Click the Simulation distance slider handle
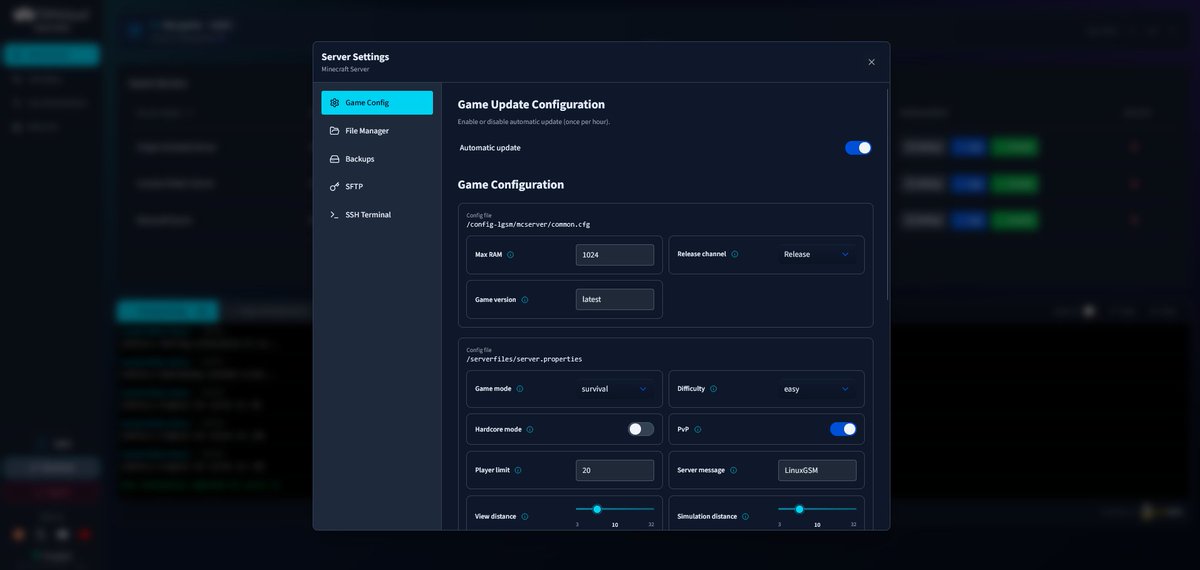Image resolution: width=1200 pixels, height=570 pixels. [x=799, y=509]
